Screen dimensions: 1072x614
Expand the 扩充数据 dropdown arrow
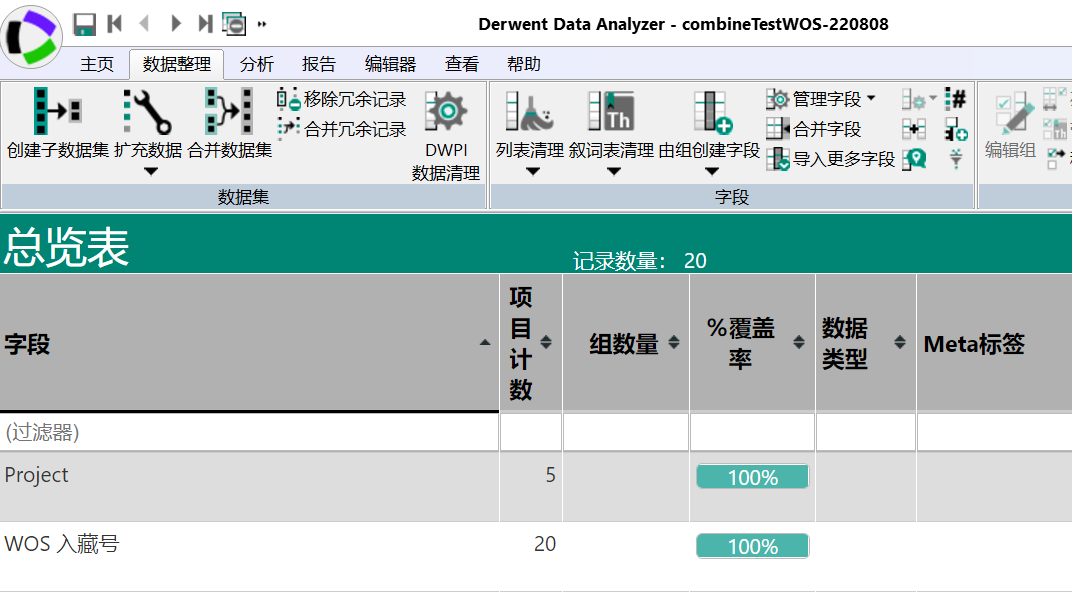pos(150,172)
